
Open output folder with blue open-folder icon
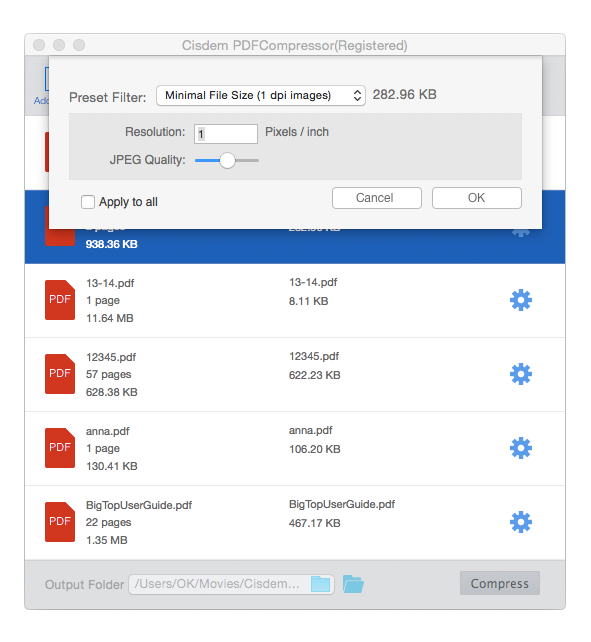[x=353, y=584]
